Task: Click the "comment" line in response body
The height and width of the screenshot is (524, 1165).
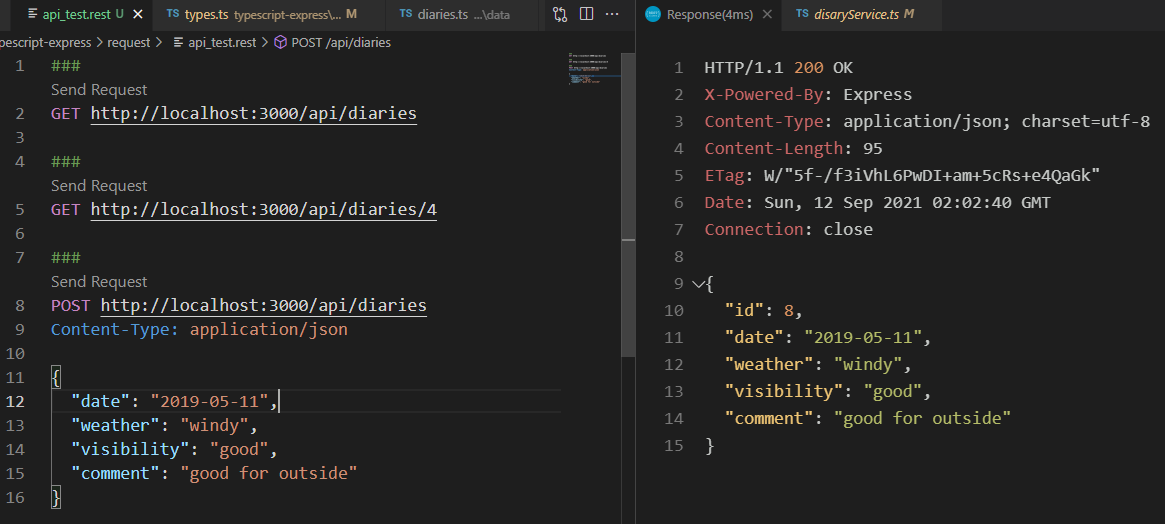Action: (x=868, y=418)
